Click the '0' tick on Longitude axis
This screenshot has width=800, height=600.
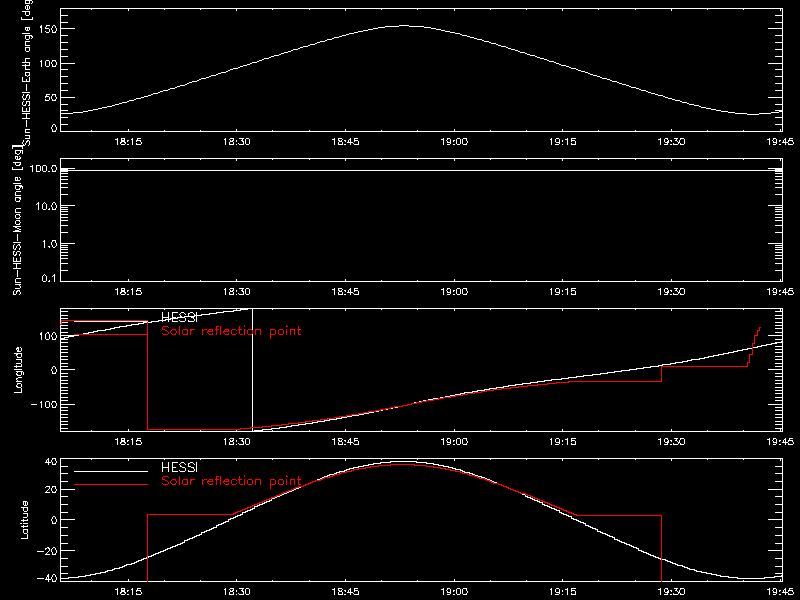(54, 370)
